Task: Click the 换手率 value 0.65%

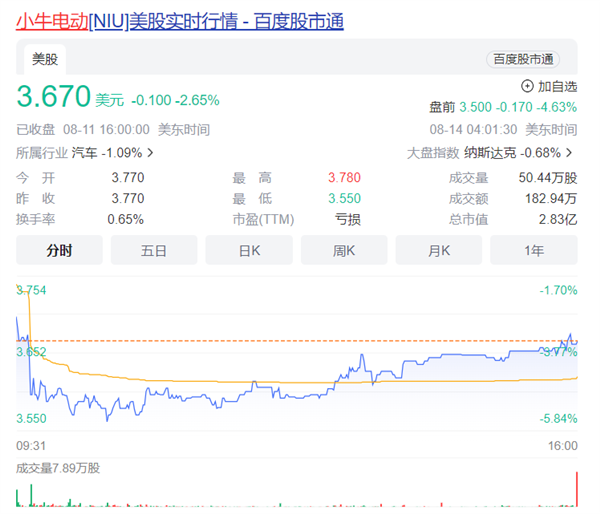Action: coord(126,219)
